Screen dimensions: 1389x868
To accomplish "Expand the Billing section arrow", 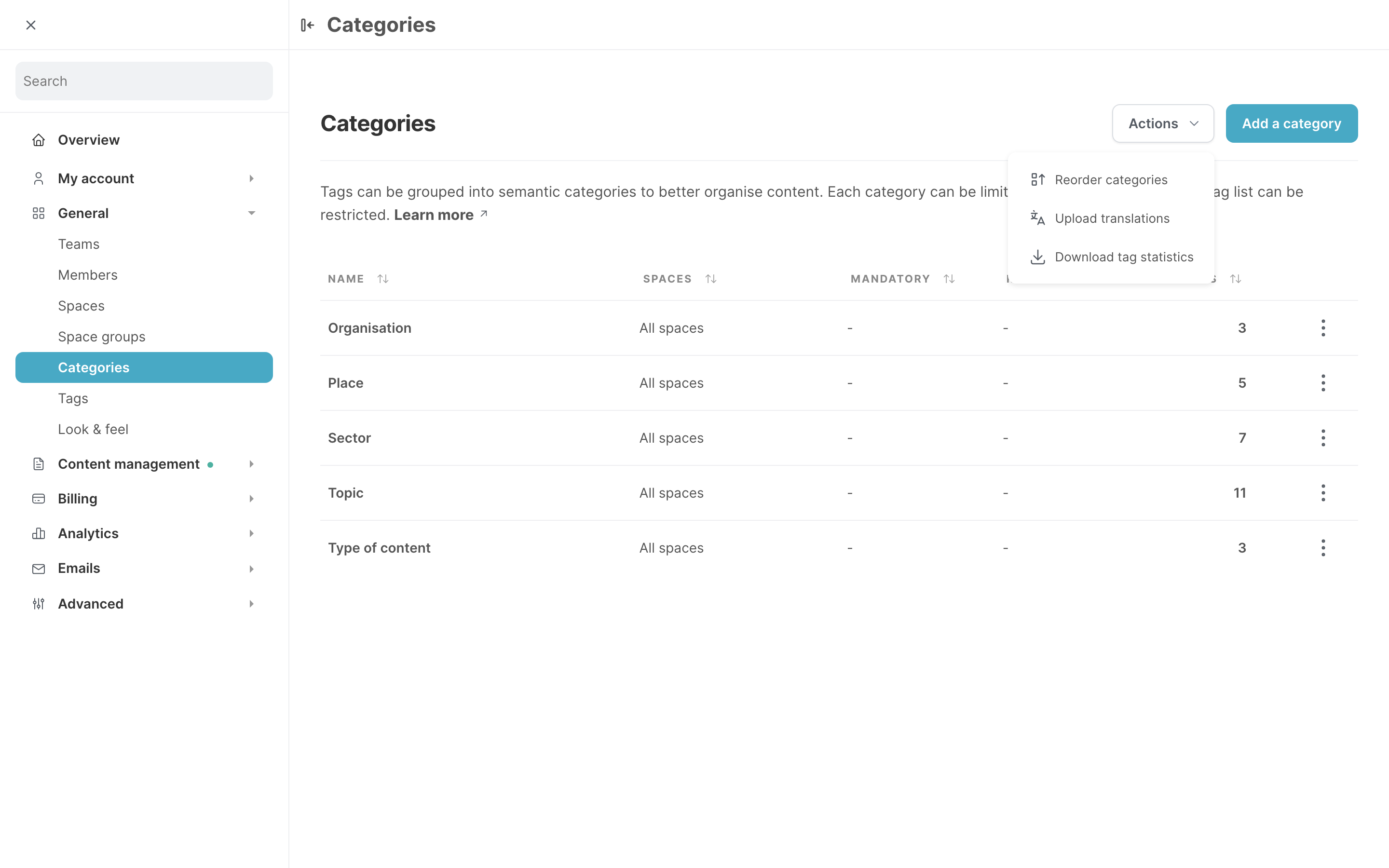I will tap(251, 498).
